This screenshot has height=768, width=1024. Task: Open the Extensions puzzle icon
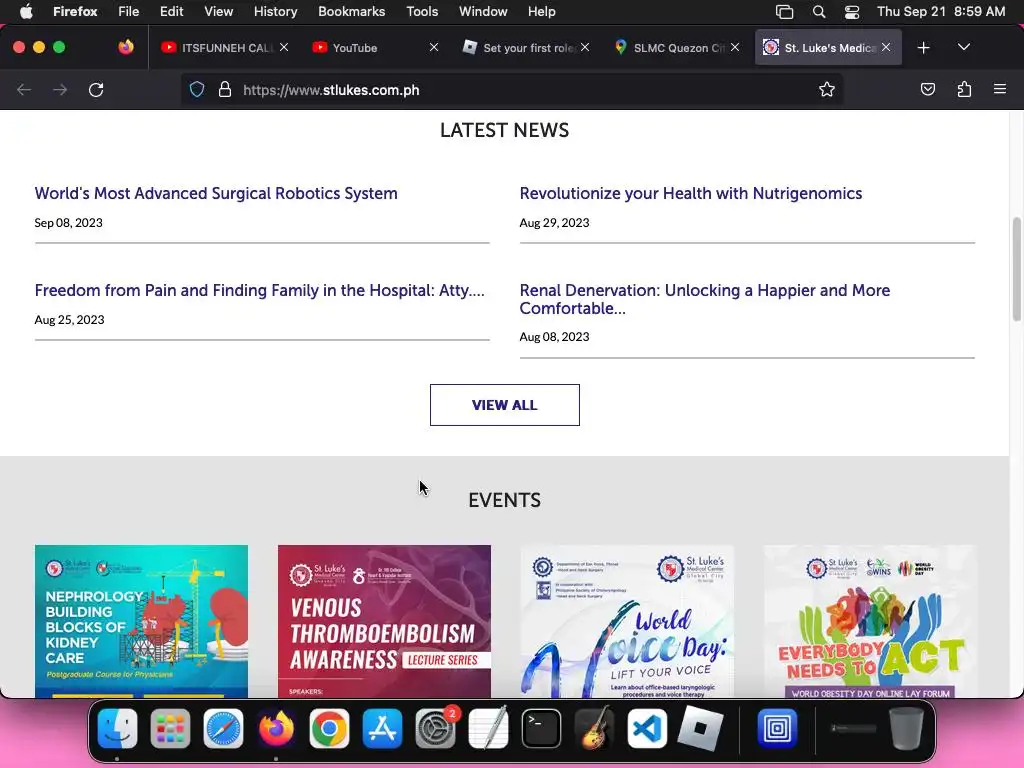tap(964, 89)
